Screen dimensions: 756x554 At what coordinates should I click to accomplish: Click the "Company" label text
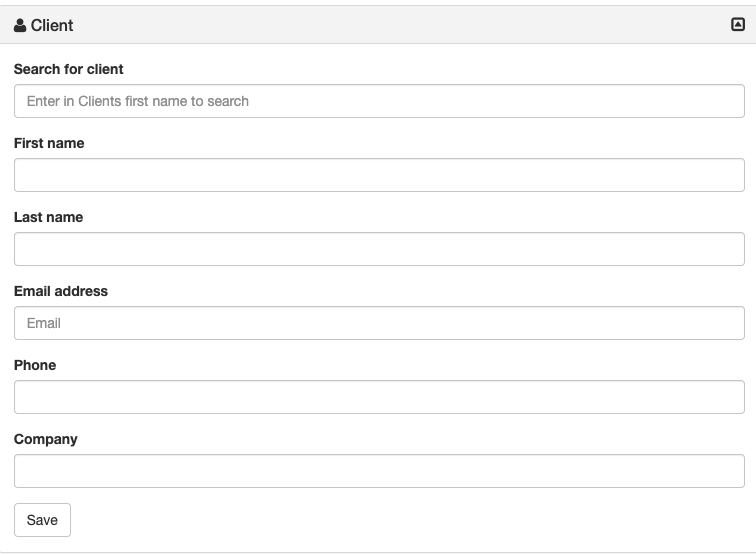click(x=45, y=439)
